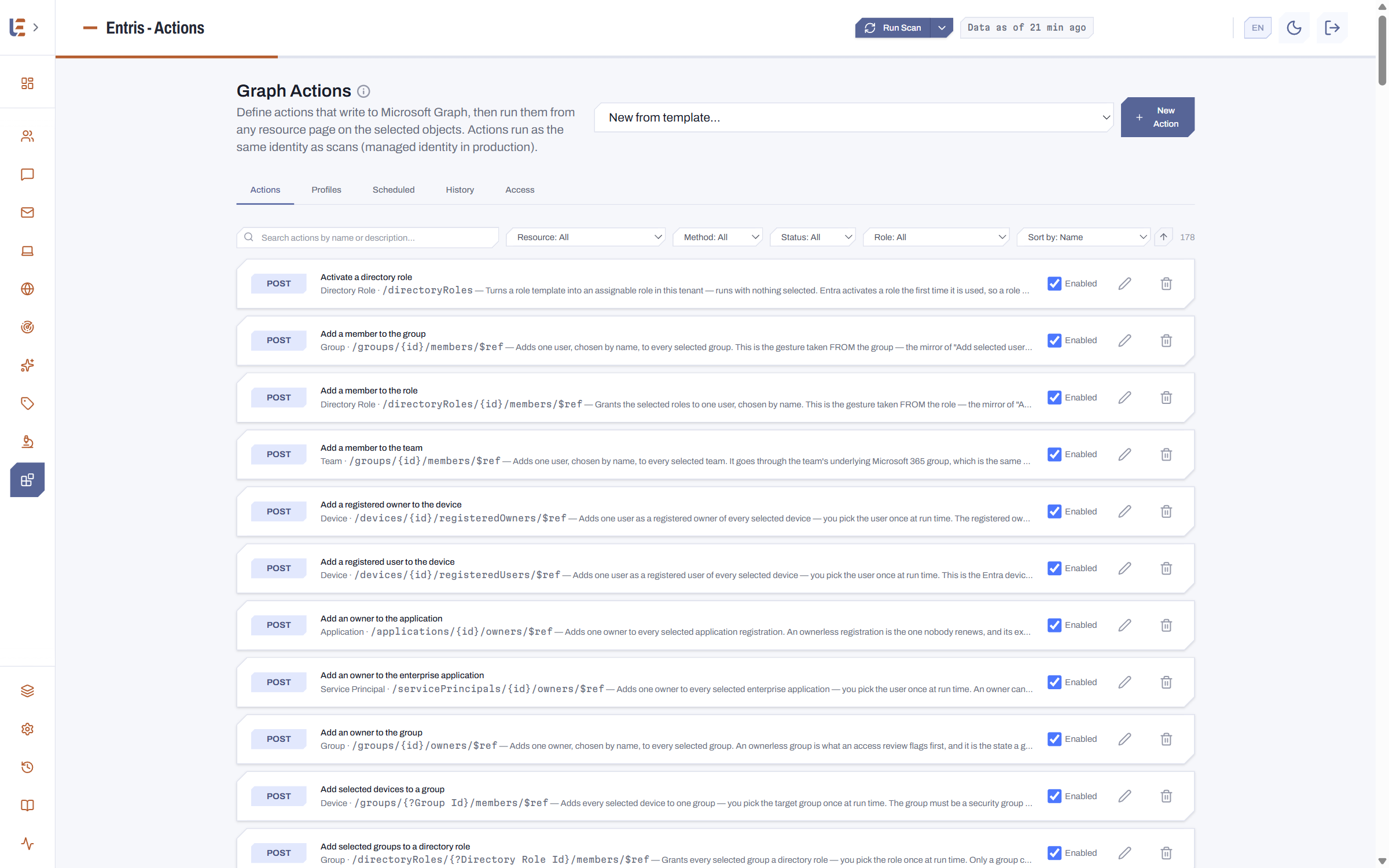Switch to the Scheduled tab
The width and height of the screenshot is (1389, 868).
394,190
